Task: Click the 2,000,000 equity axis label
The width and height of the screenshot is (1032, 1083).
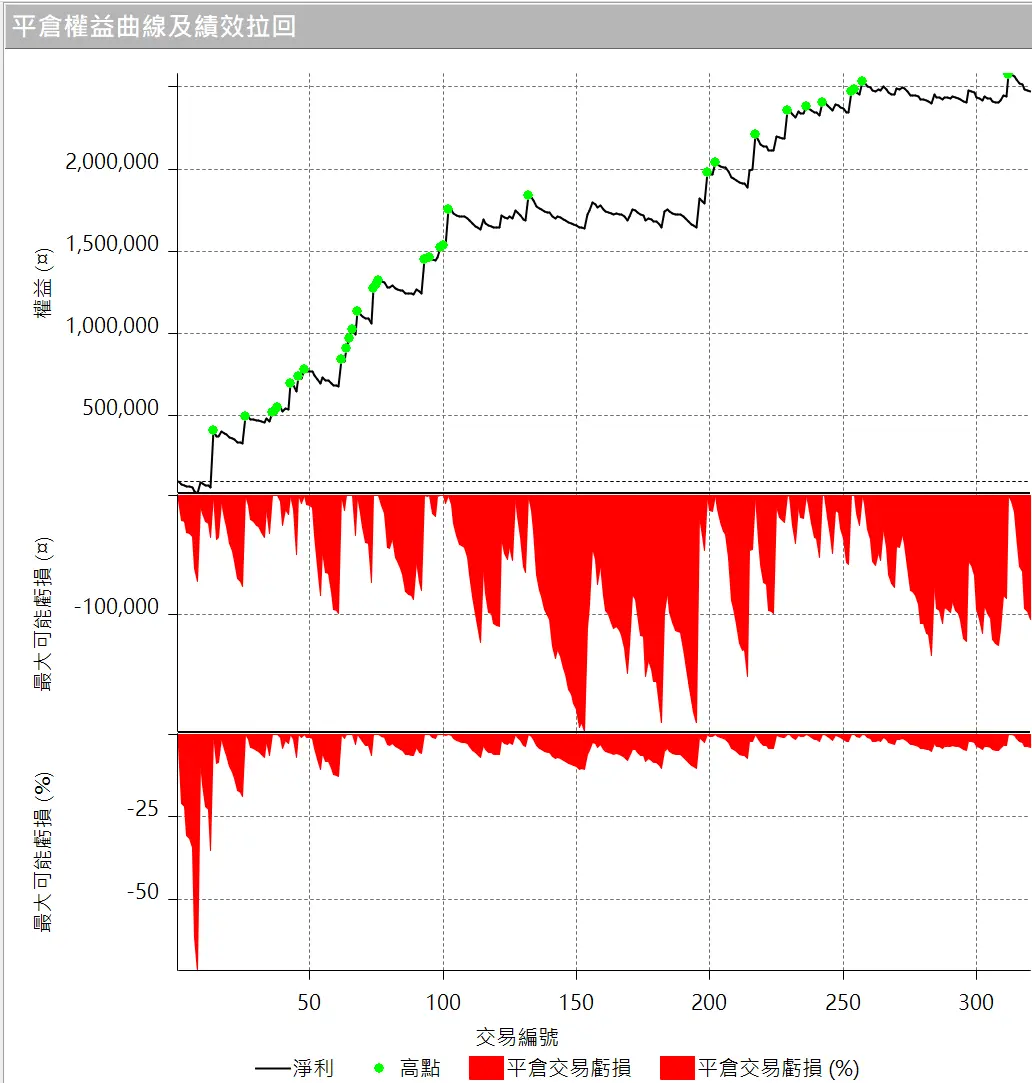Action: coord(112,163)
